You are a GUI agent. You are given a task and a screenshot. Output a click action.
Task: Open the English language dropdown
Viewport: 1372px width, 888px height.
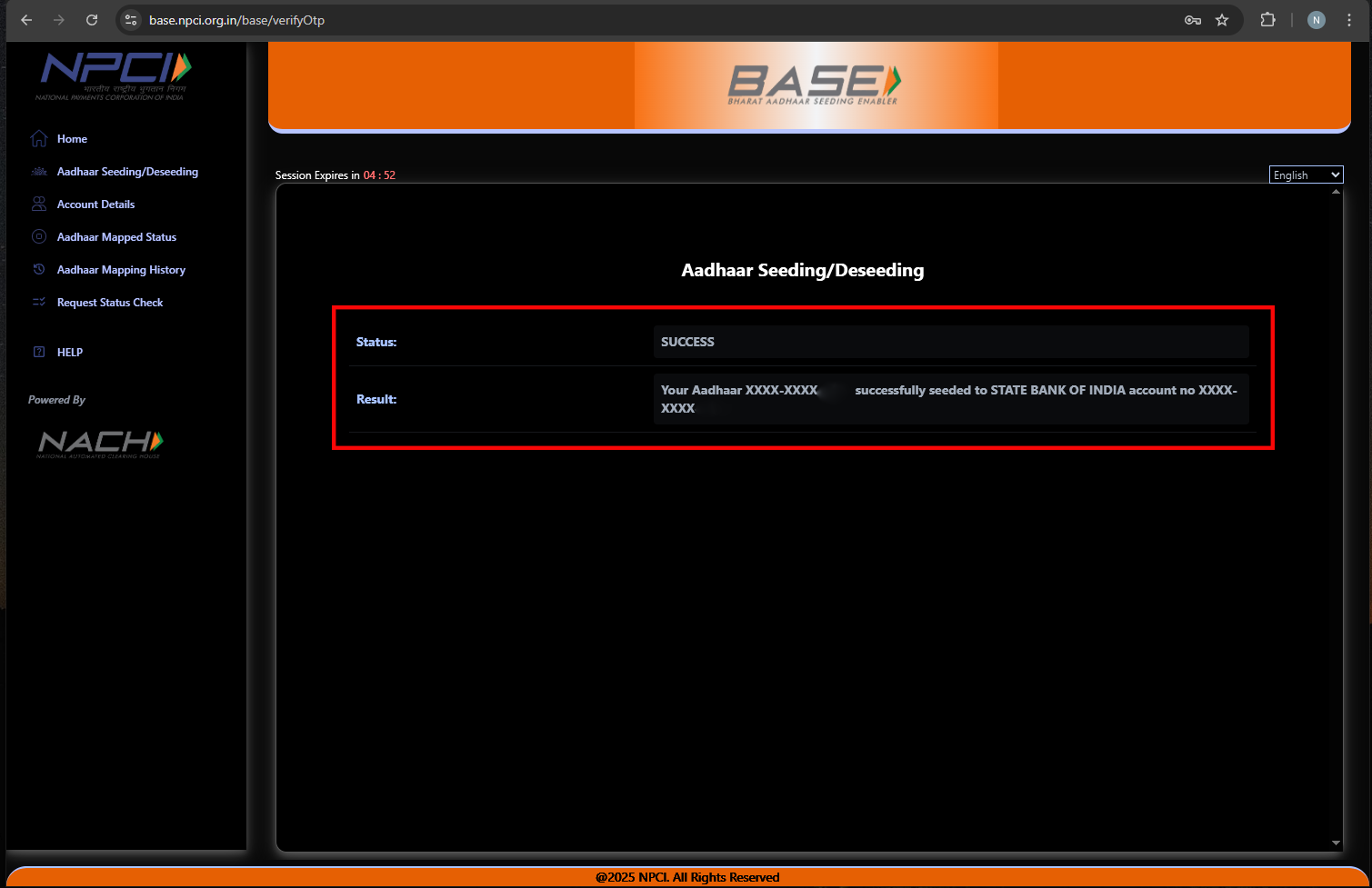pyautogui.click(x=1306, y=175)
